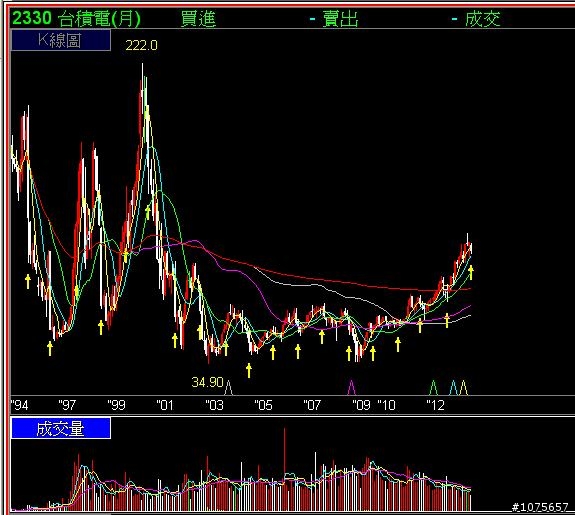Click the 買進 label in header
The width and height of the screenshot is (575, 515).
point(198,19)
